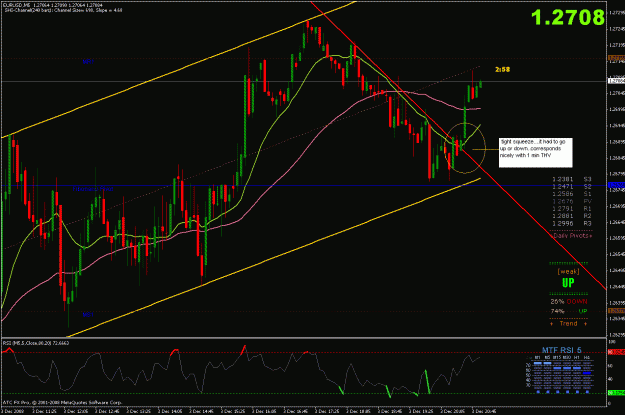The height and width of the screenshot is (415, 625).
Task: Click the 2:58 candle countdown timer
Action: [502, 69]
